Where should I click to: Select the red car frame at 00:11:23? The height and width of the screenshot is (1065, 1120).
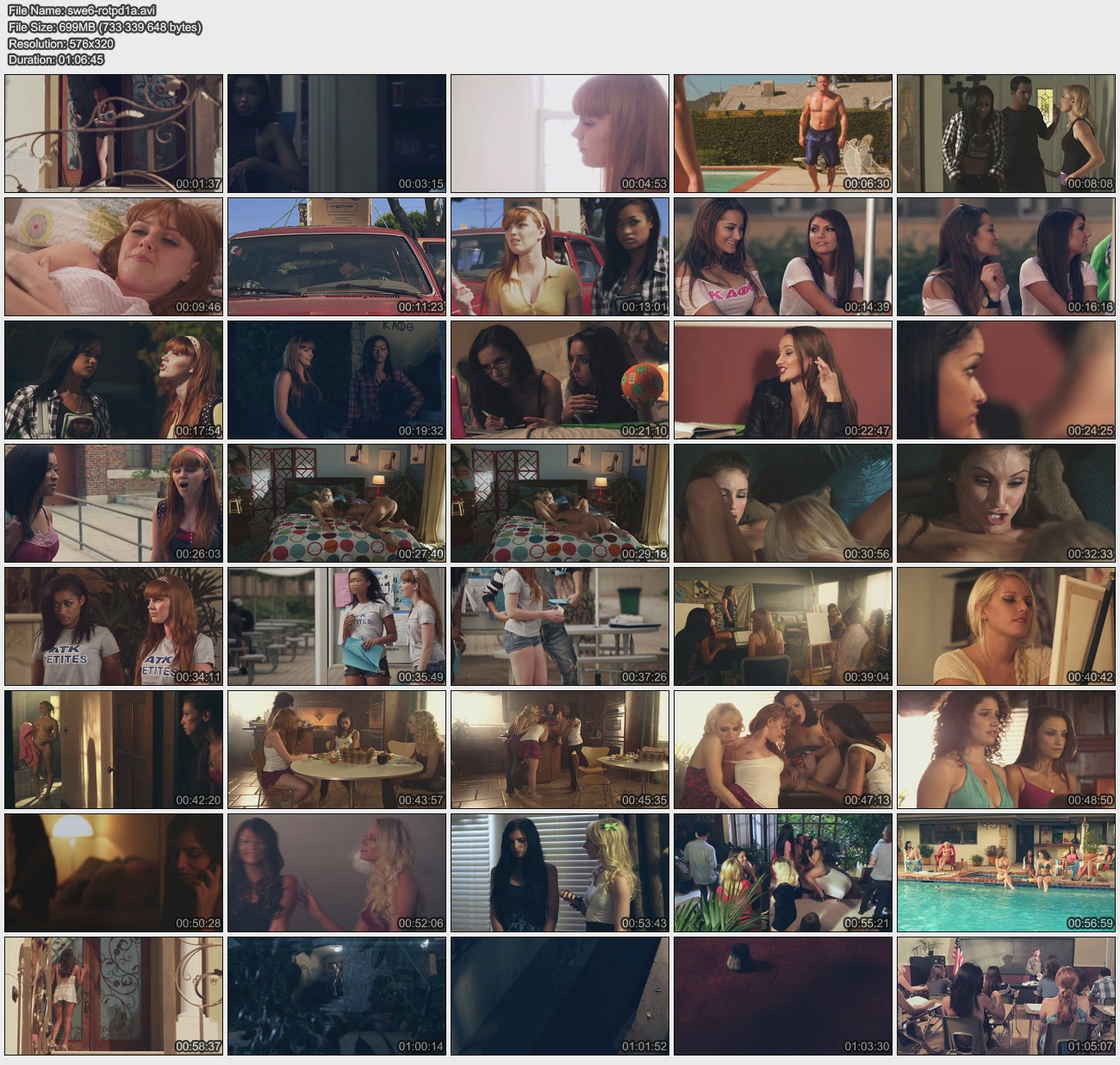337,257
